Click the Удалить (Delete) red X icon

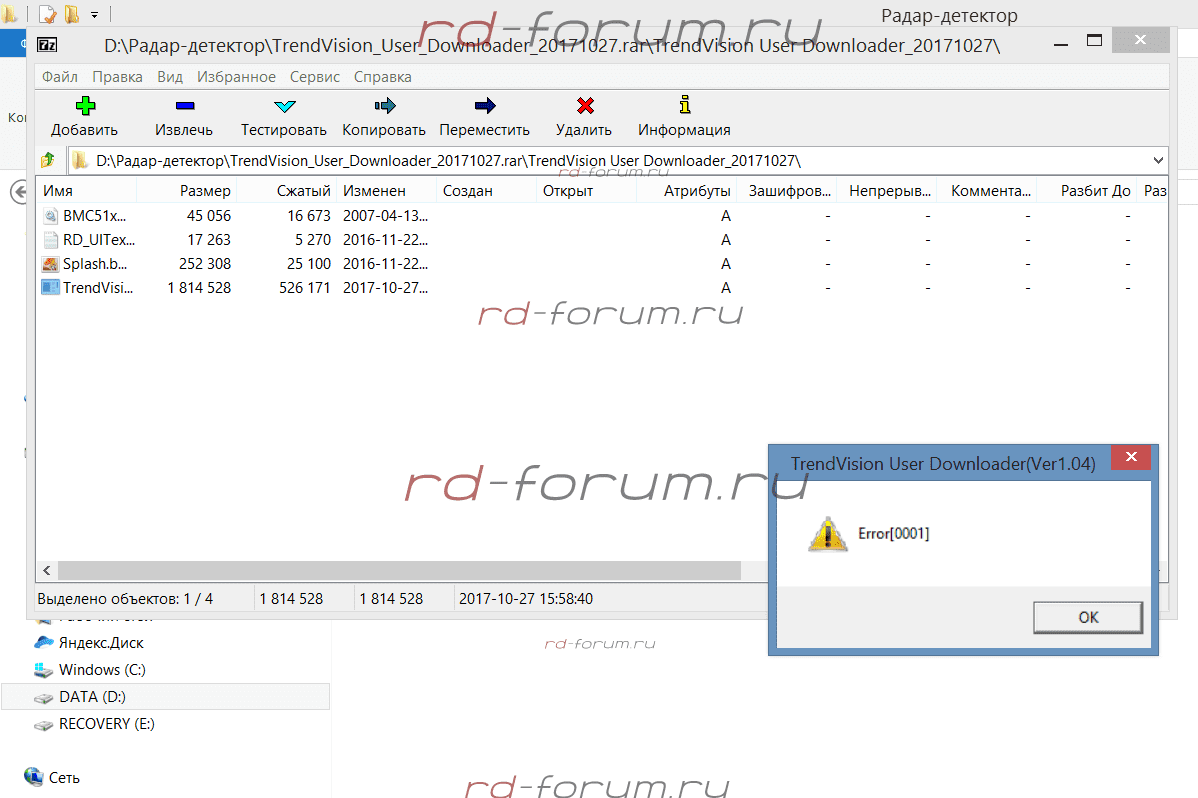click(585, 105)
